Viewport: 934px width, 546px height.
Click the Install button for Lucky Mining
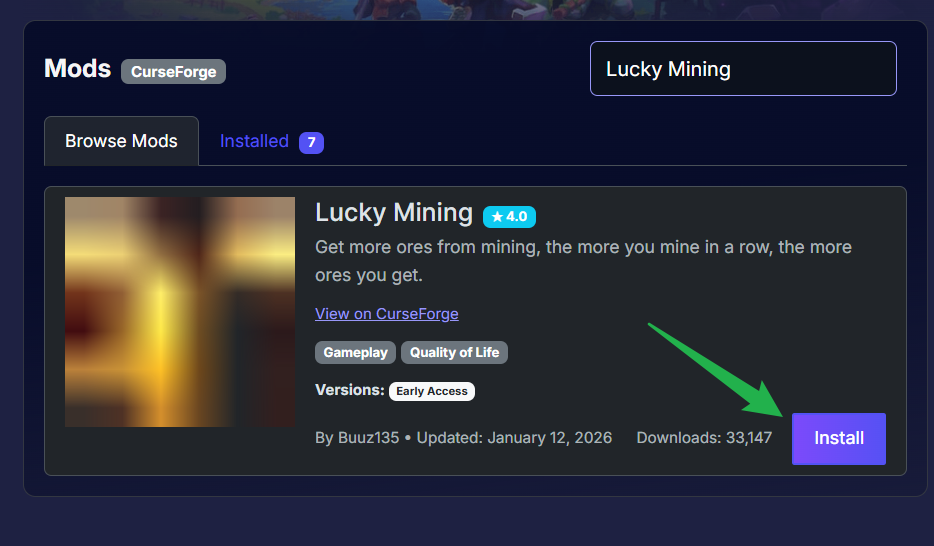point(838,438)
